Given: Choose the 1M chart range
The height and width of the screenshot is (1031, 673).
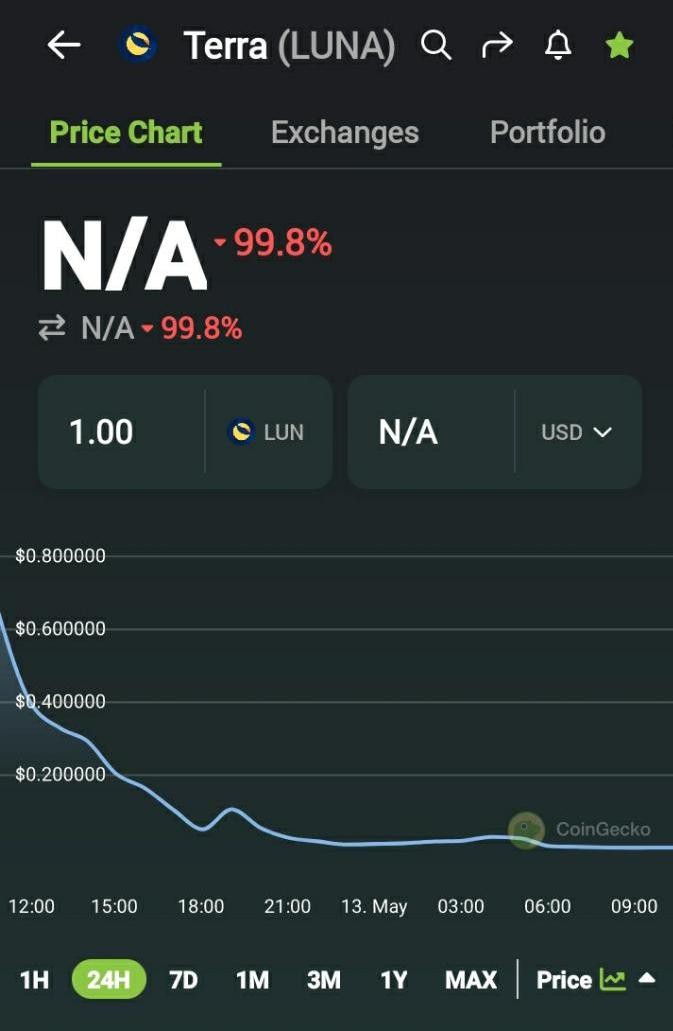Looking at the screenshot, I should coord(252,980).
